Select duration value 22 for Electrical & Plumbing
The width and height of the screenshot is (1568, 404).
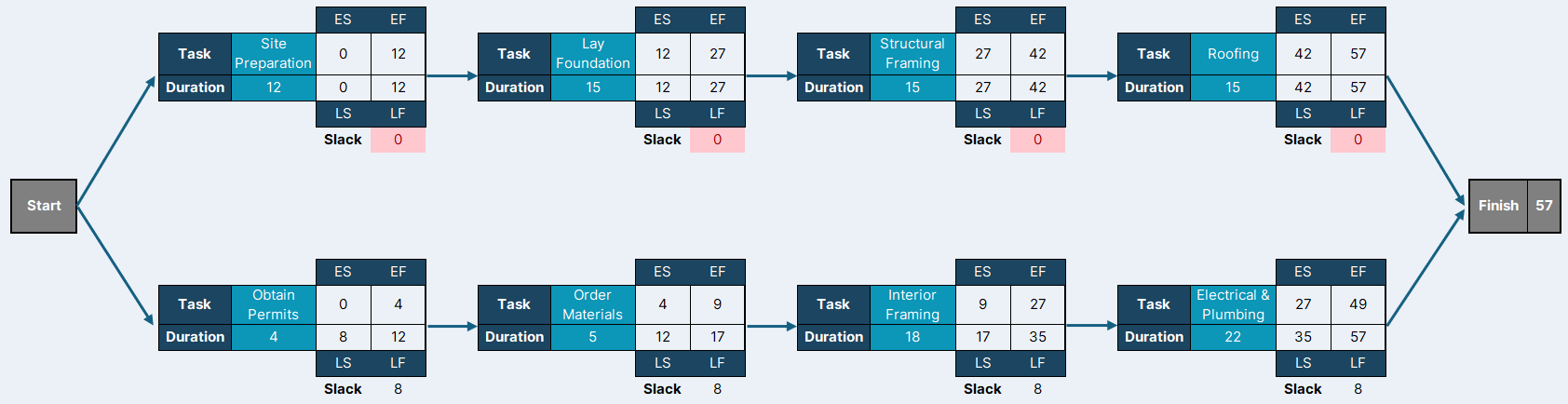1233,337
